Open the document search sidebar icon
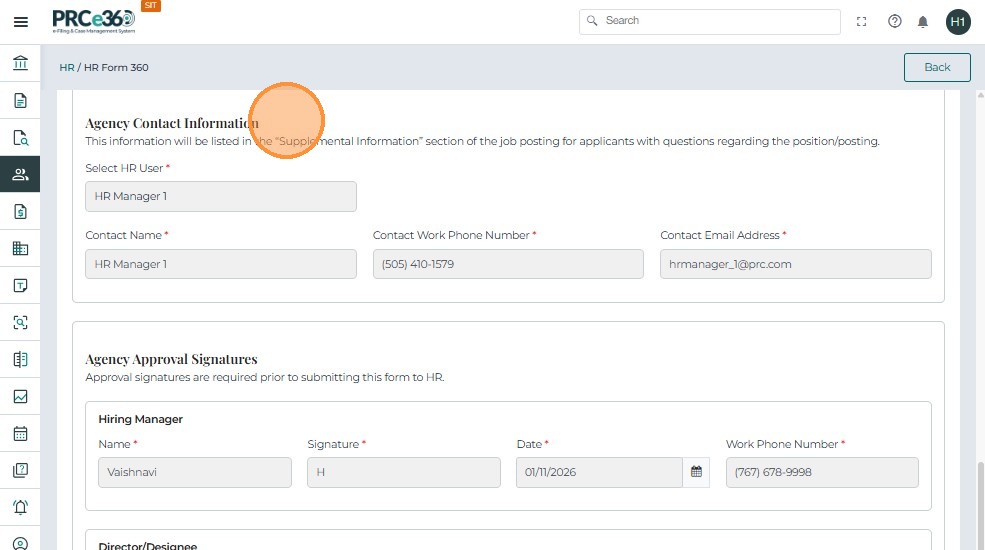Image resolution: width=985 pixels, height=550 pixels. tap(20, 138)
